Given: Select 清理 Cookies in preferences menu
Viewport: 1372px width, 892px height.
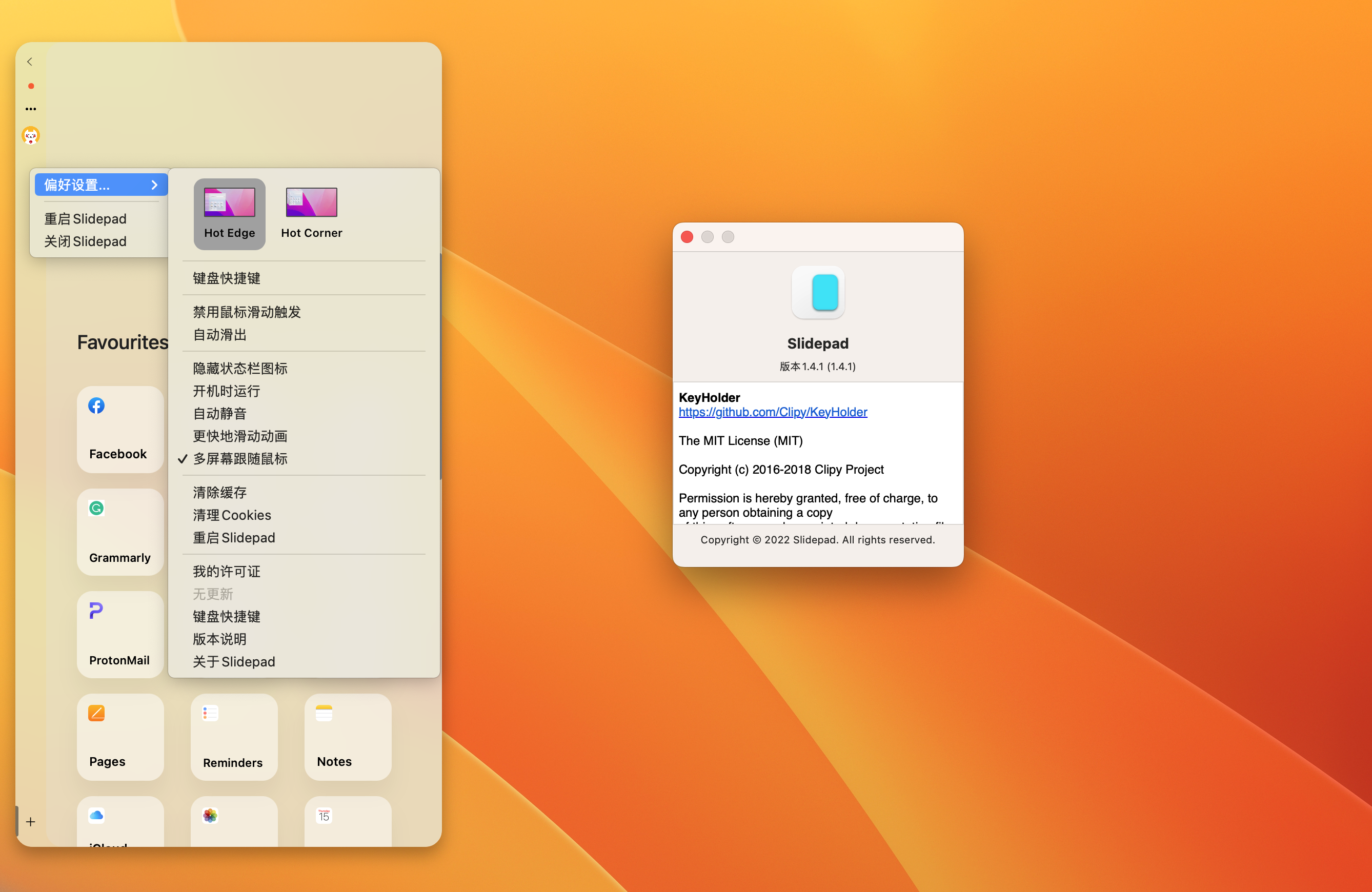Looking at the screenshot, I should coord(232,515).
